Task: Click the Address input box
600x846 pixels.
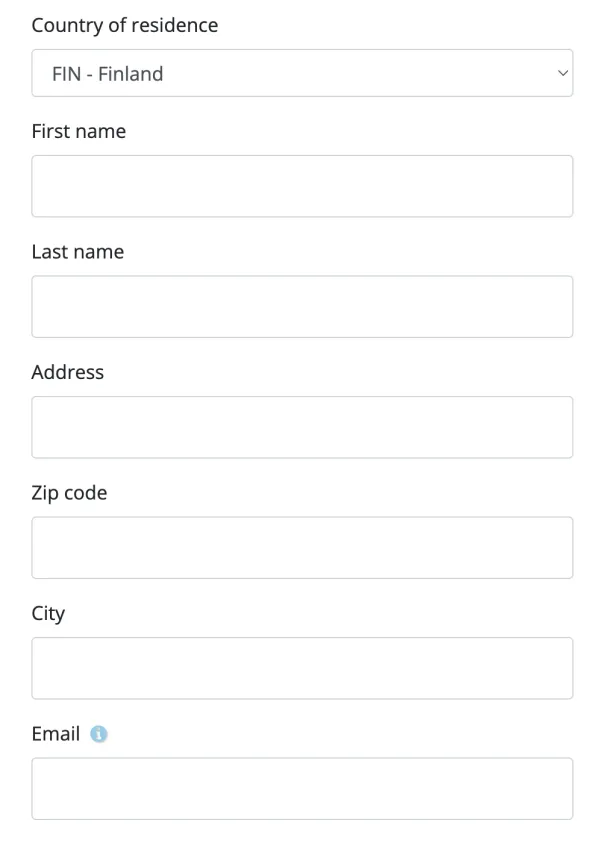Action: coord(300,427)
